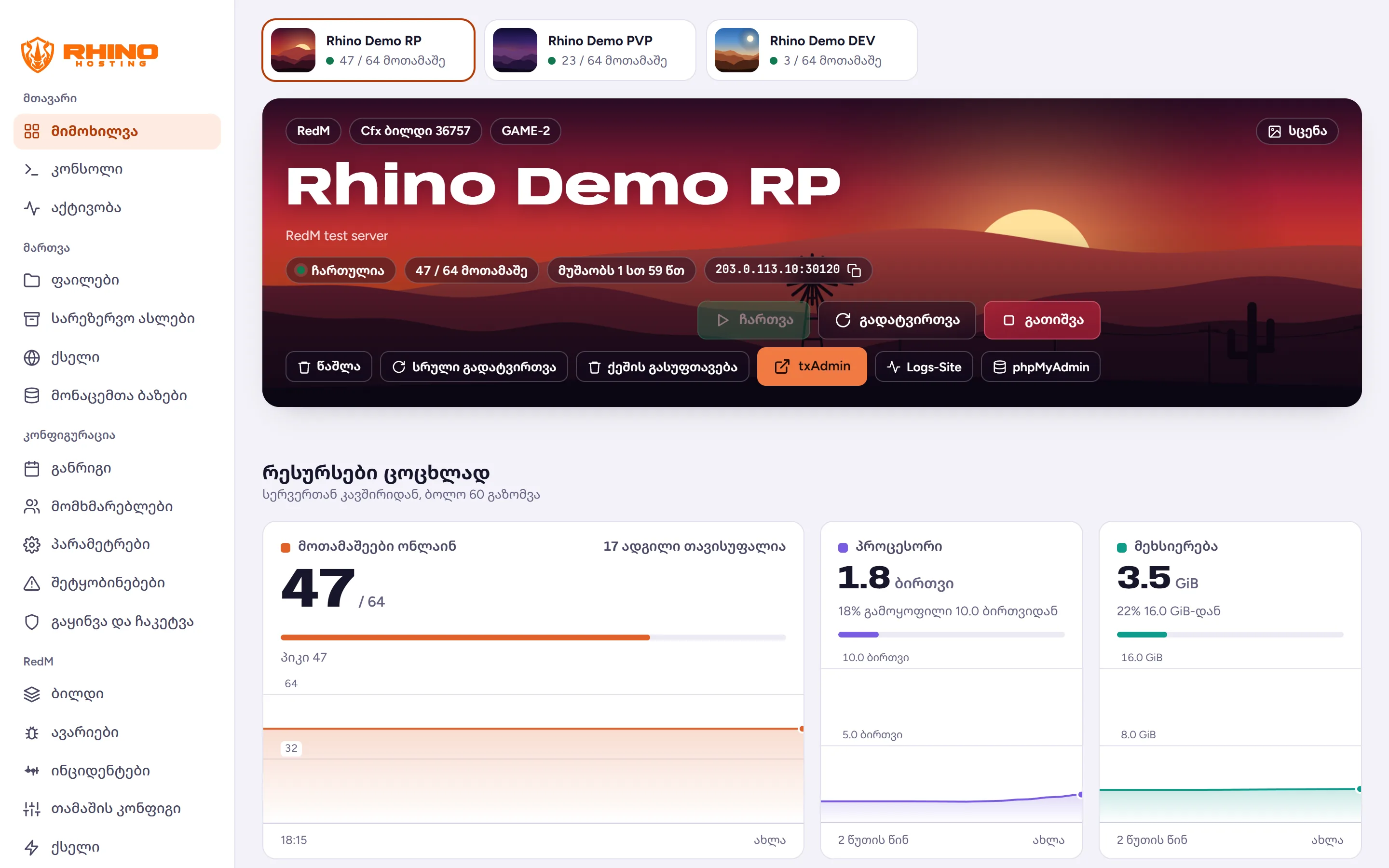Open ბილდი build page
The height and width of the screenshot is (868, 1389).
117,694
